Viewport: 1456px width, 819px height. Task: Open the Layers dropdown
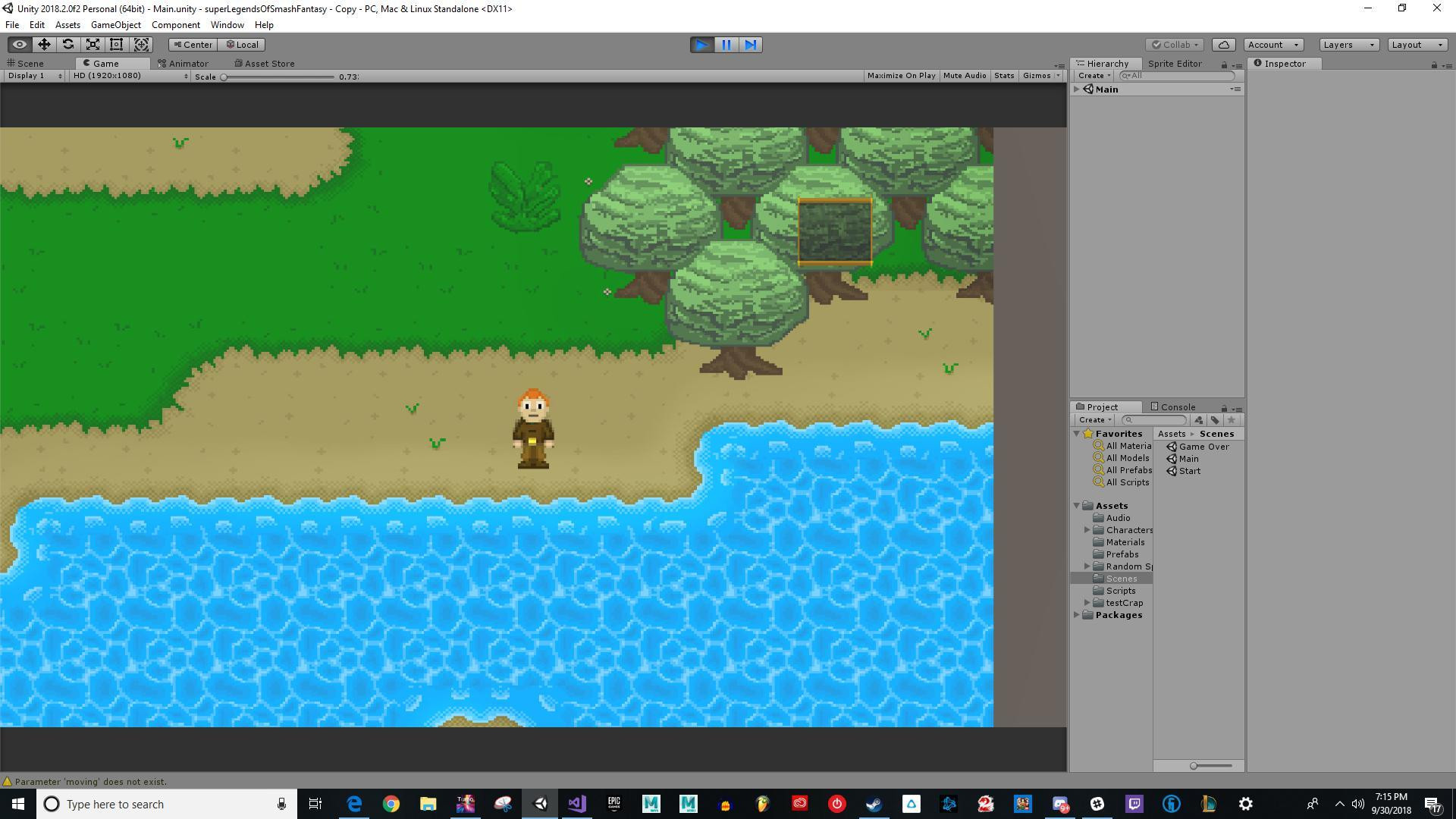(x=1348, y=45)
